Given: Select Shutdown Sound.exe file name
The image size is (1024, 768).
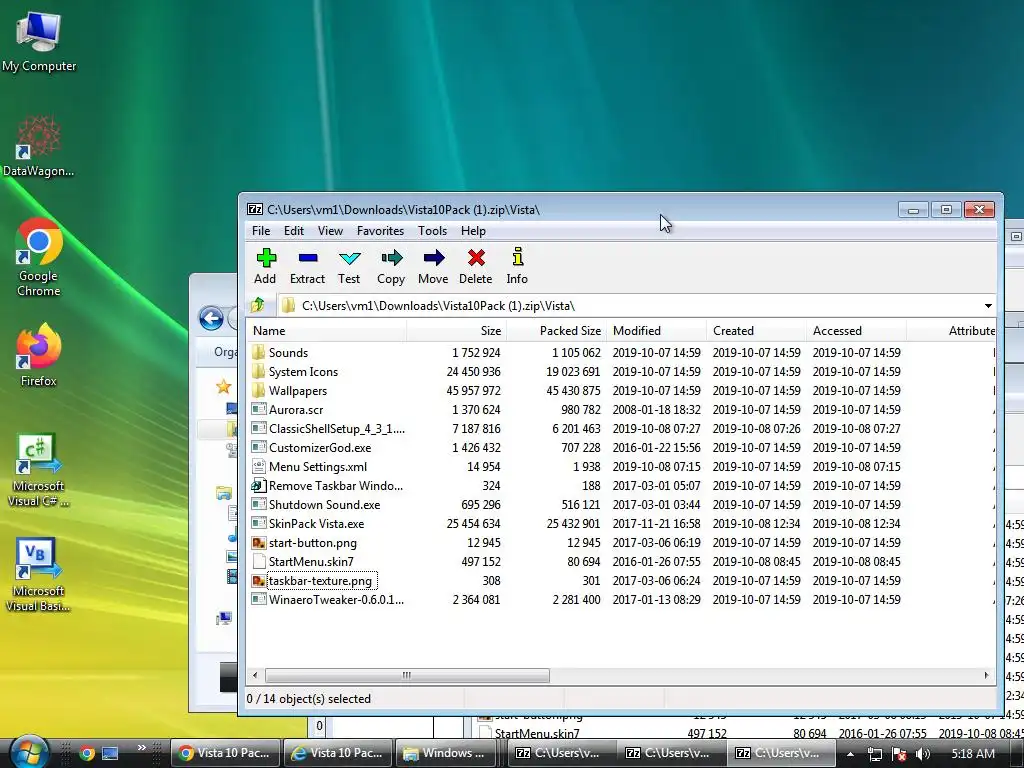Looking at the screenshot, I should click(x=325, y=504).
